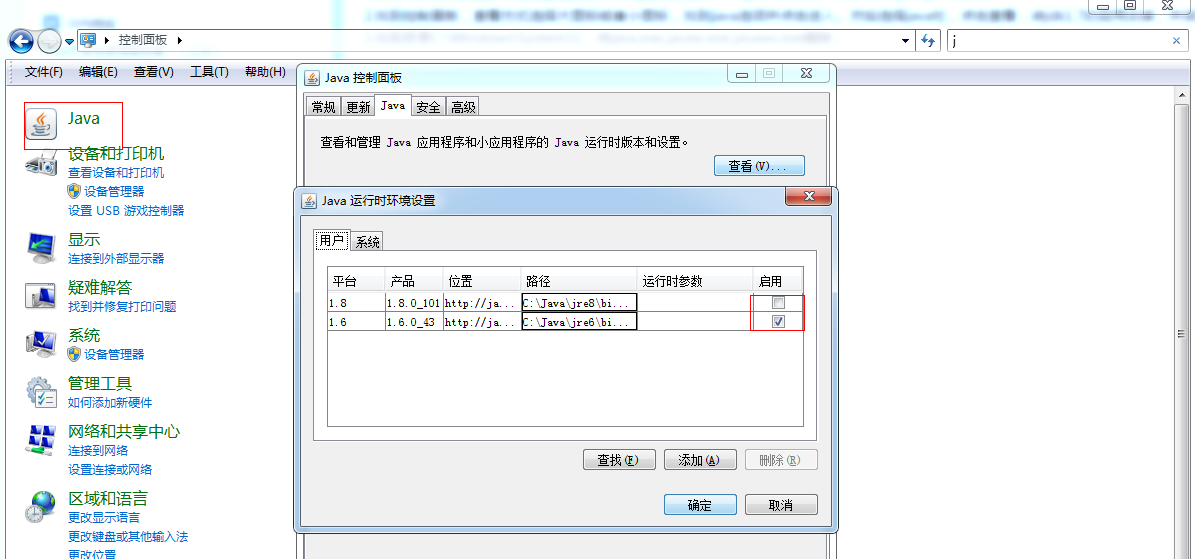The image size is (1195, 559).
Task: Click the Devices and Printers icon
Action: 41,162
